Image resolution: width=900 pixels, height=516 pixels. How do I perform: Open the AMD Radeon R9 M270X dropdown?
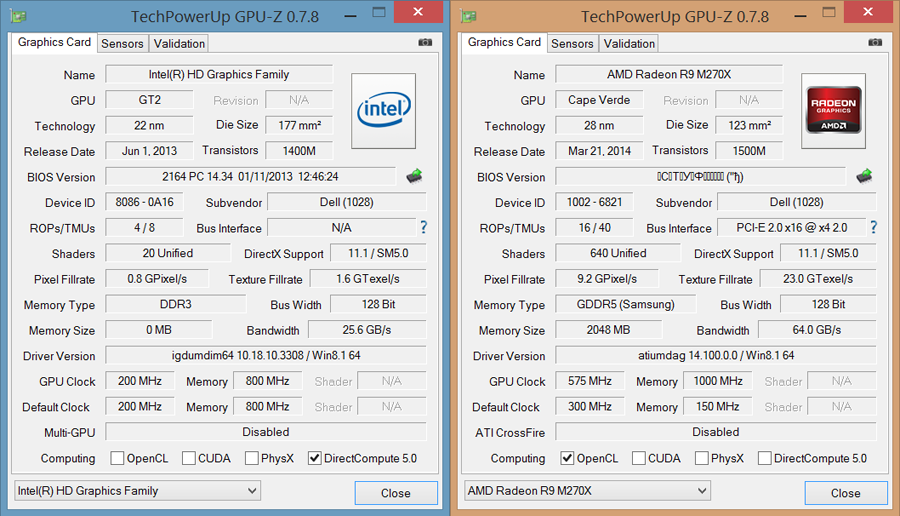coord(587,491)
